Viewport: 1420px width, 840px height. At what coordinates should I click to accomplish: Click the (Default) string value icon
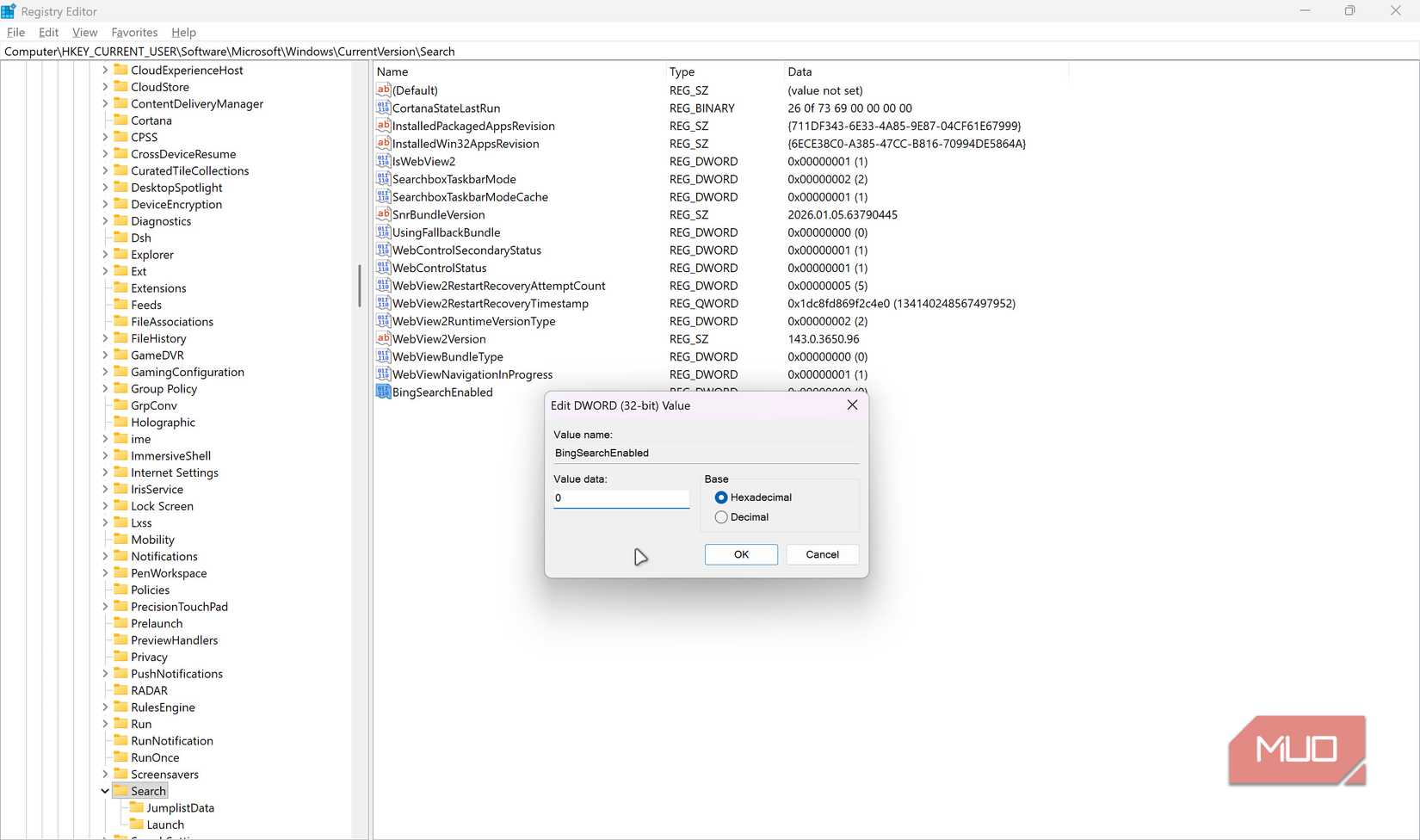click(384, 90)
